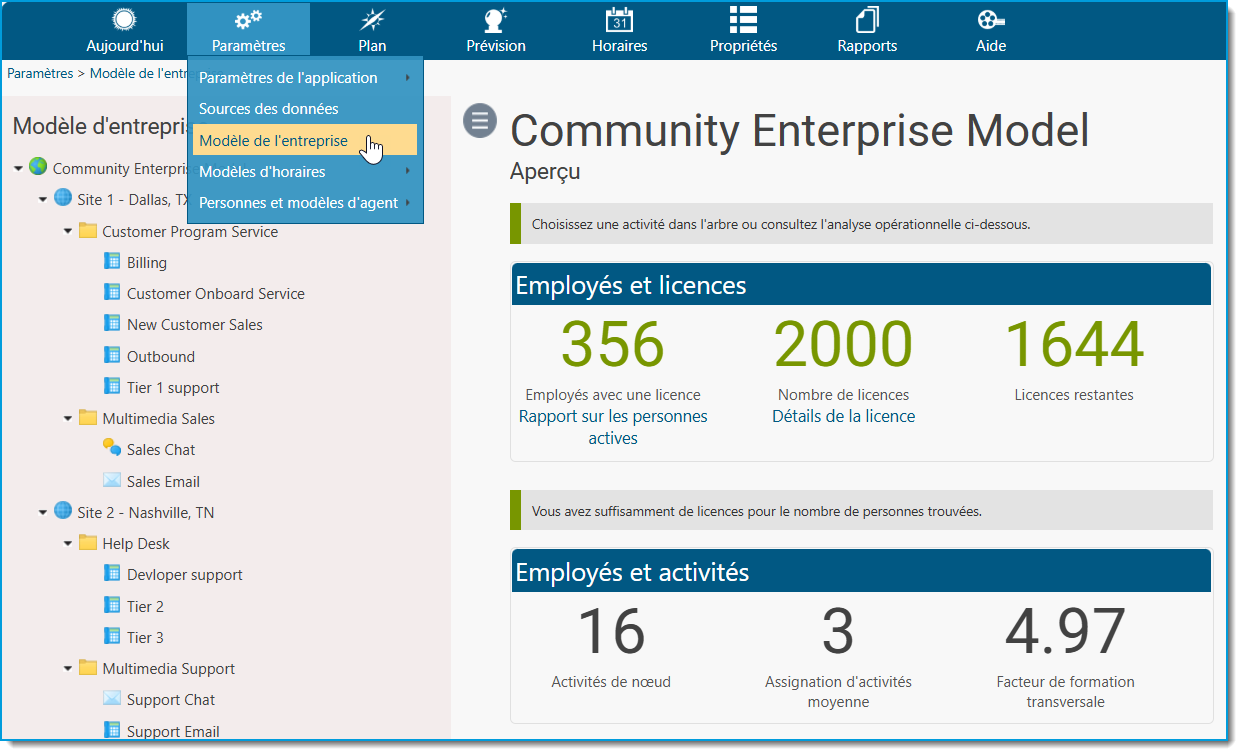Click the 356 licensed employees value
Viewport: 1242px width, 755px height.
[612, 344]
